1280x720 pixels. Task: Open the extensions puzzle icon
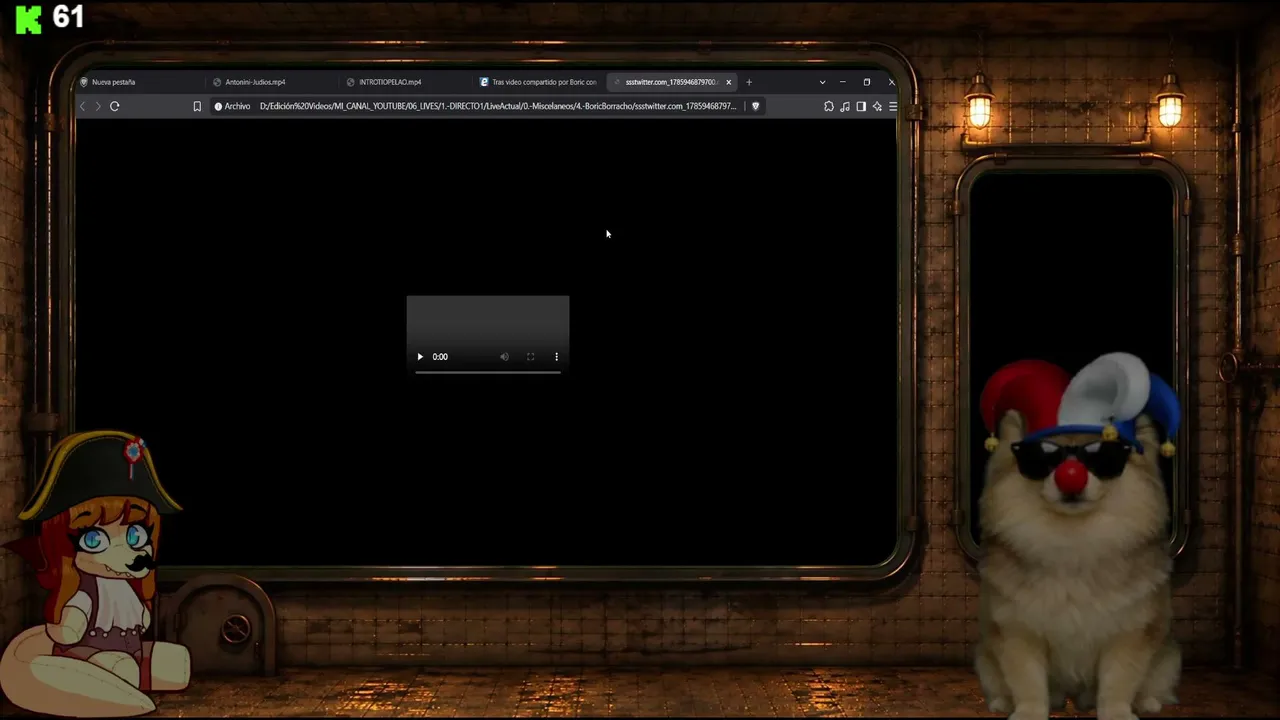(x=828, y=106)
